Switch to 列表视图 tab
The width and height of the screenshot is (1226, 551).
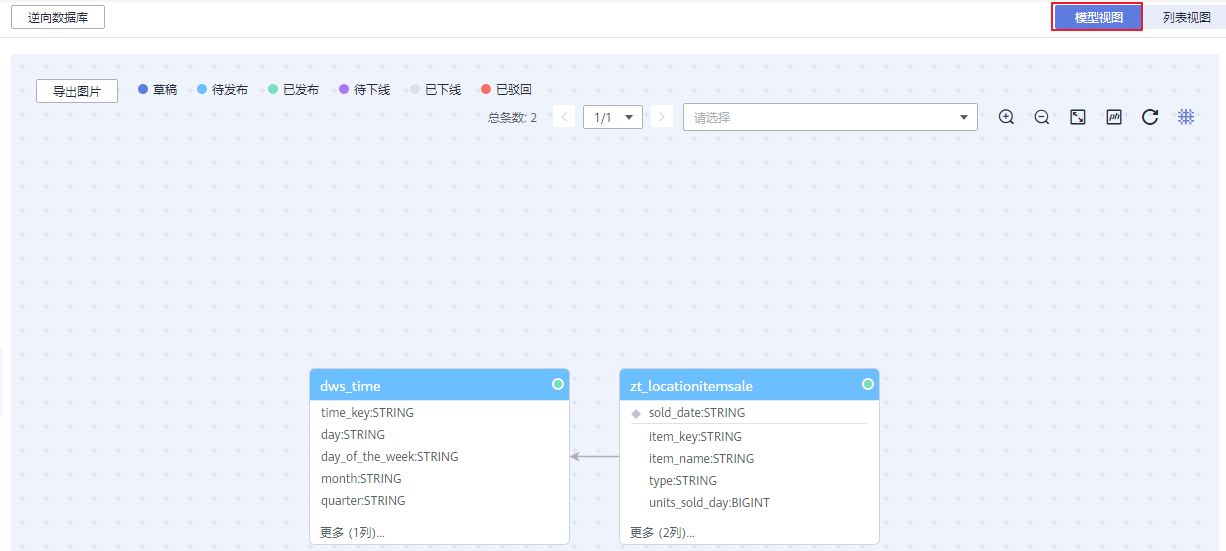[1186, 17]
